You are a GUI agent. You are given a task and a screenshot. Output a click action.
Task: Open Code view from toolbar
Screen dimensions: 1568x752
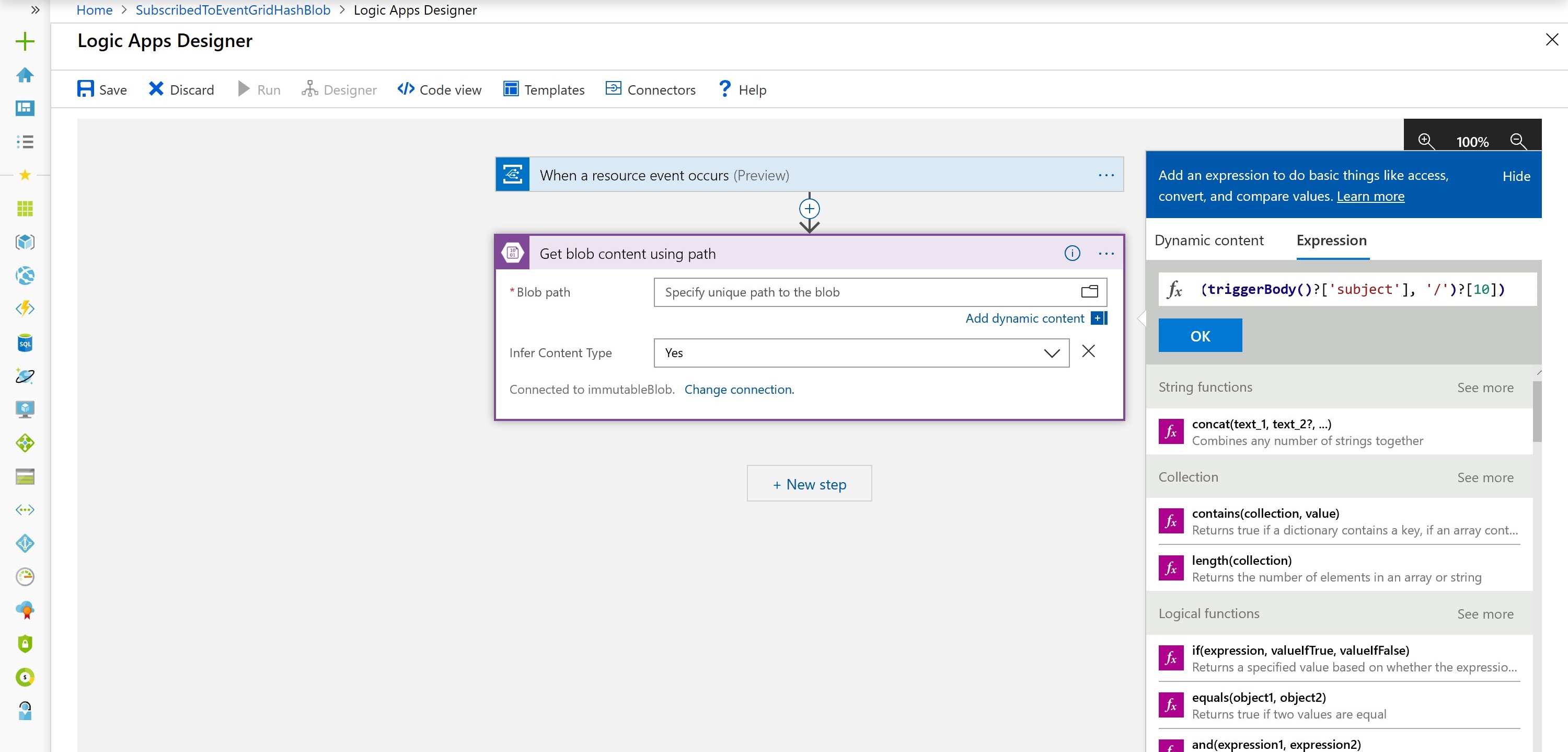(439, 89)
